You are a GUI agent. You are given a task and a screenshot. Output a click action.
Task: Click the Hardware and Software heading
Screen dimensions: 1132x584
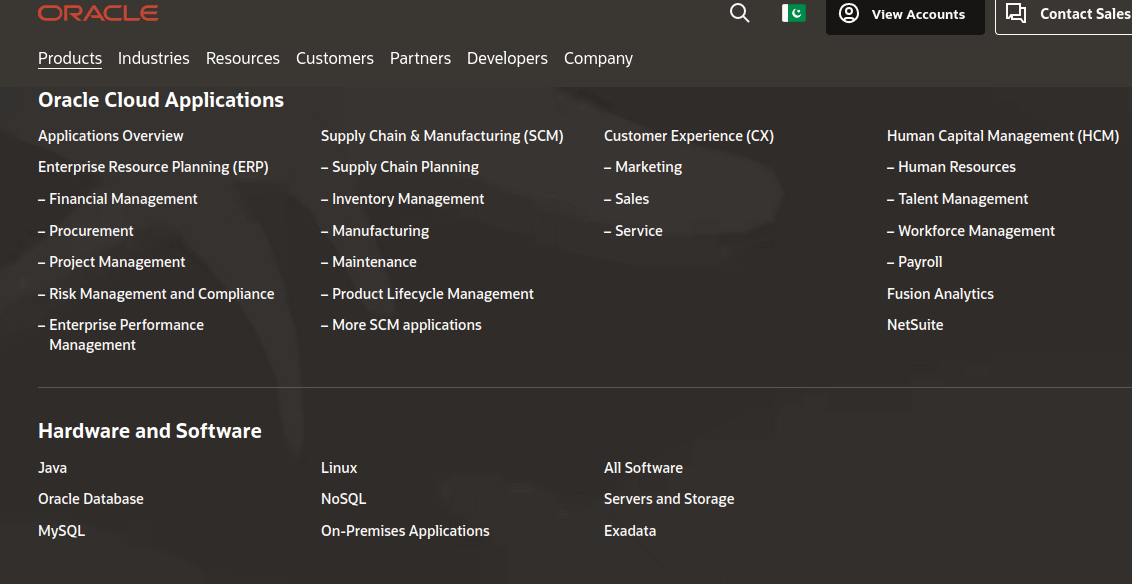point(149,431)
